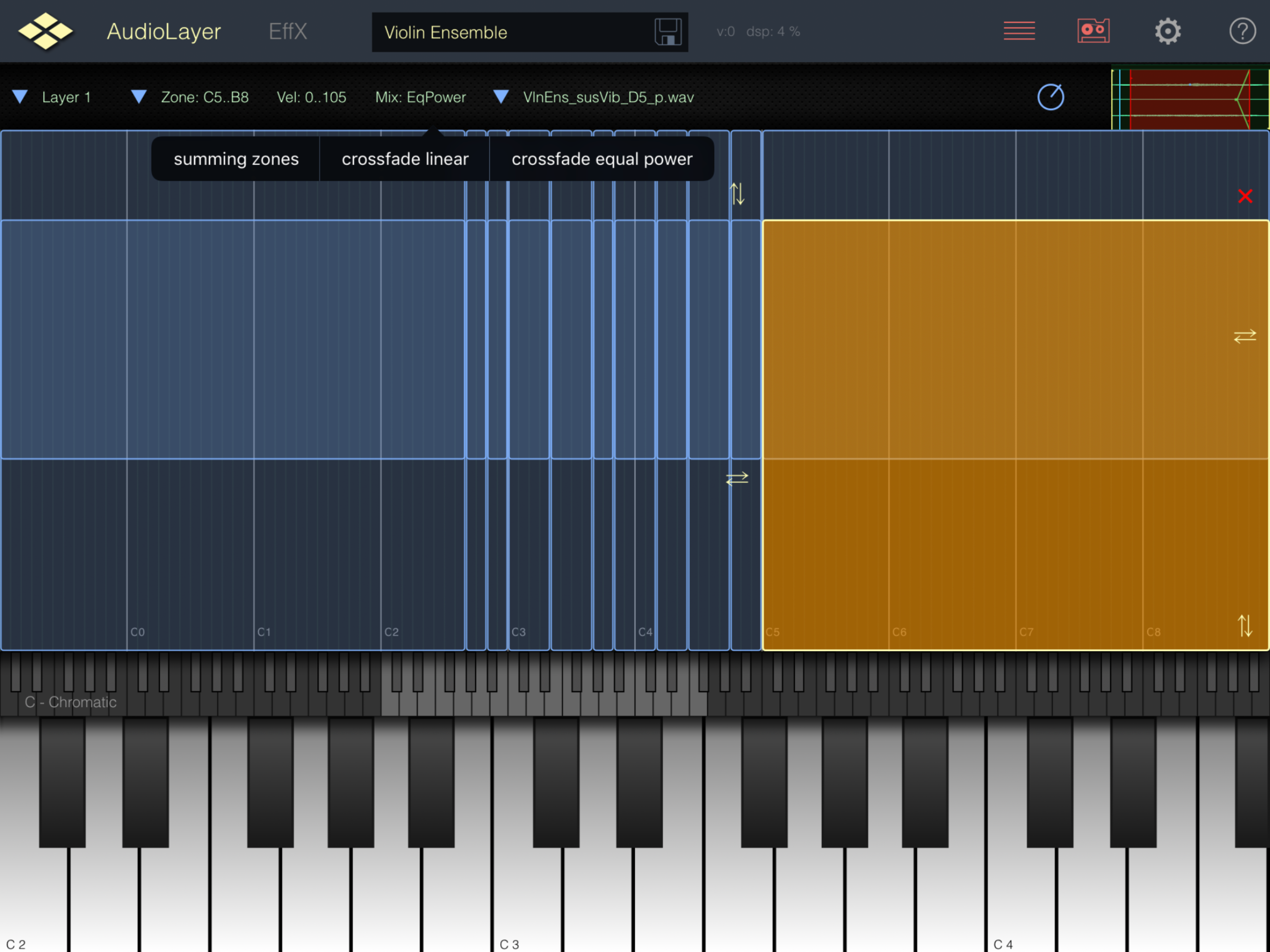
Task: Click the Vel: 0..105 label
Action: click(x=311, y=97)
